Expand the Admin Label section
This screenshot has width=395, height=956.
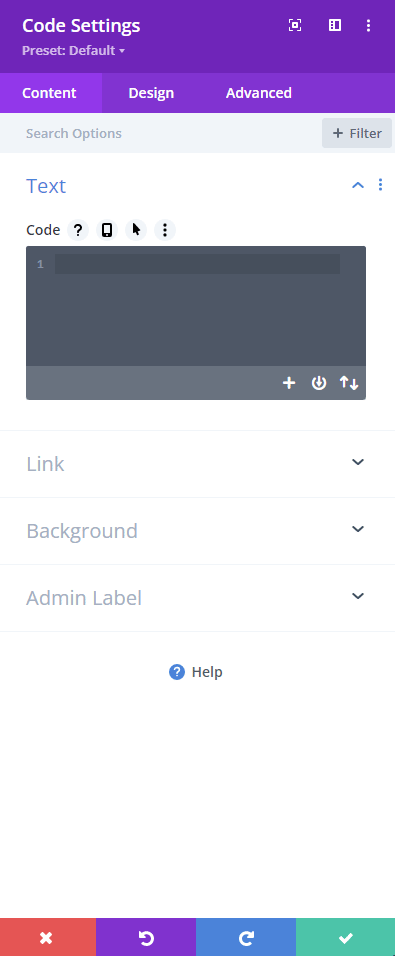198,598
